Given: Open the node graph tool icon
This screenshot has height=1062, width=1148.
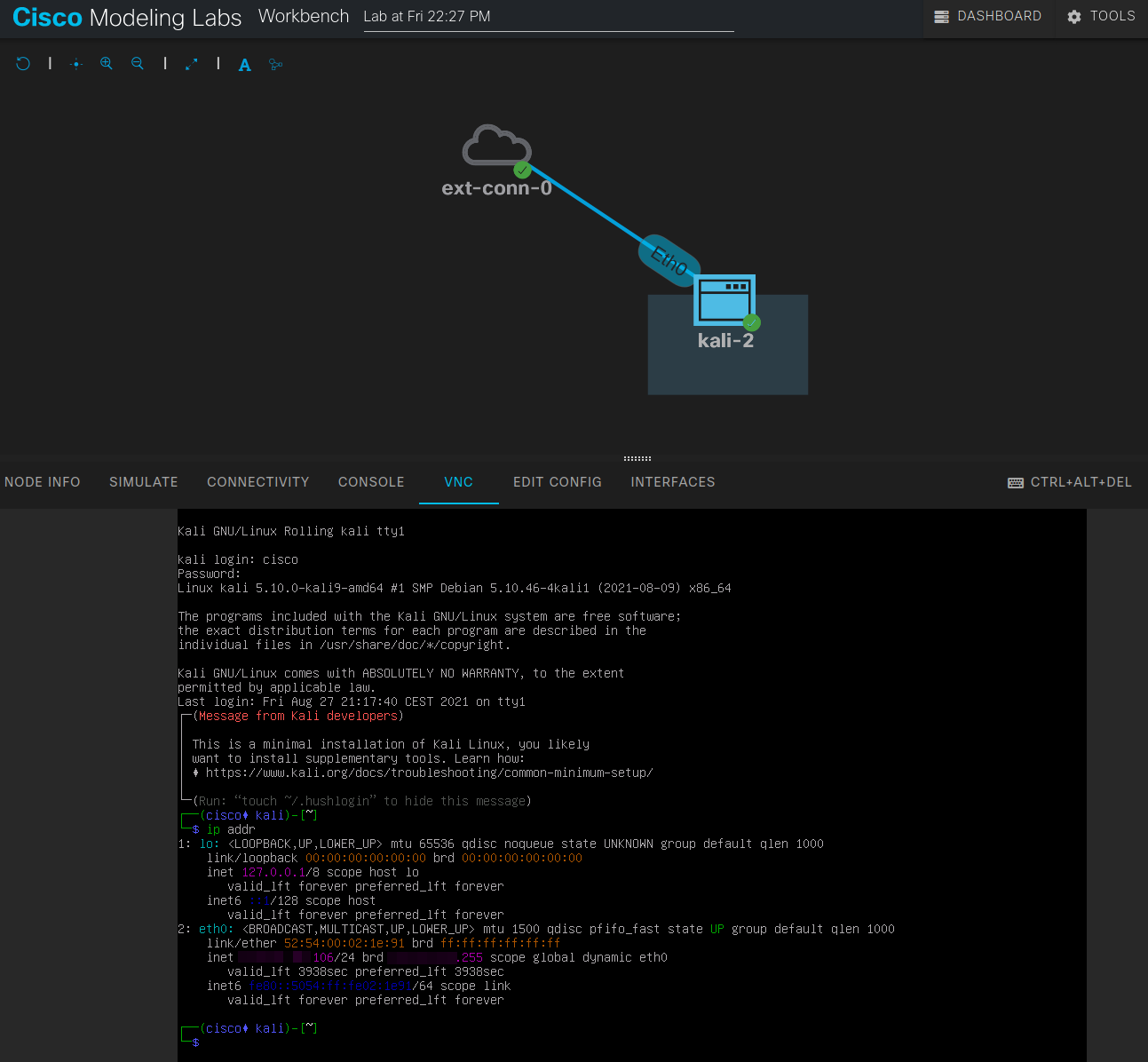Looking at the screenshot, I should pos(275,64).
